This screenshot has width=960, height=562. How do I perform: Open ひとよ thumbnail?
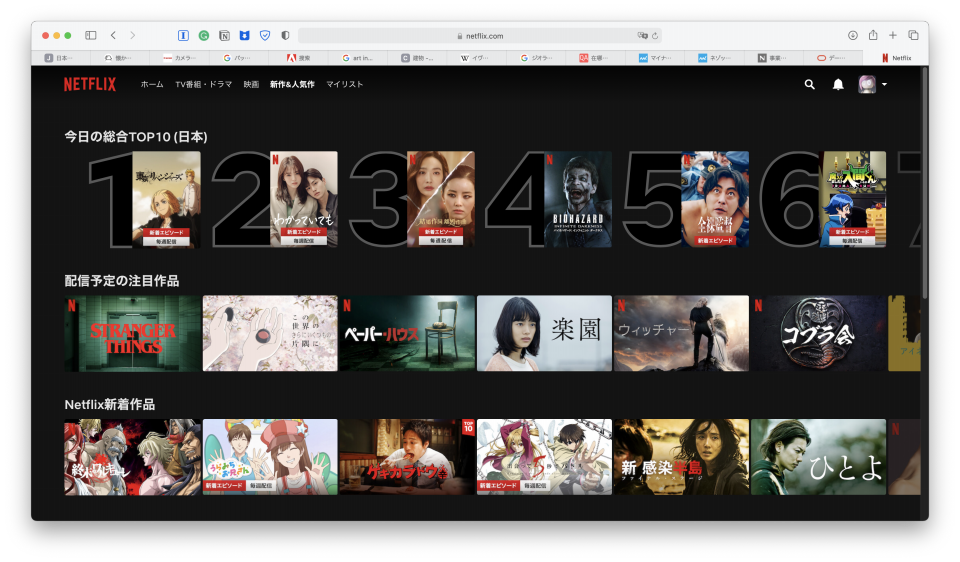point(819,457)
